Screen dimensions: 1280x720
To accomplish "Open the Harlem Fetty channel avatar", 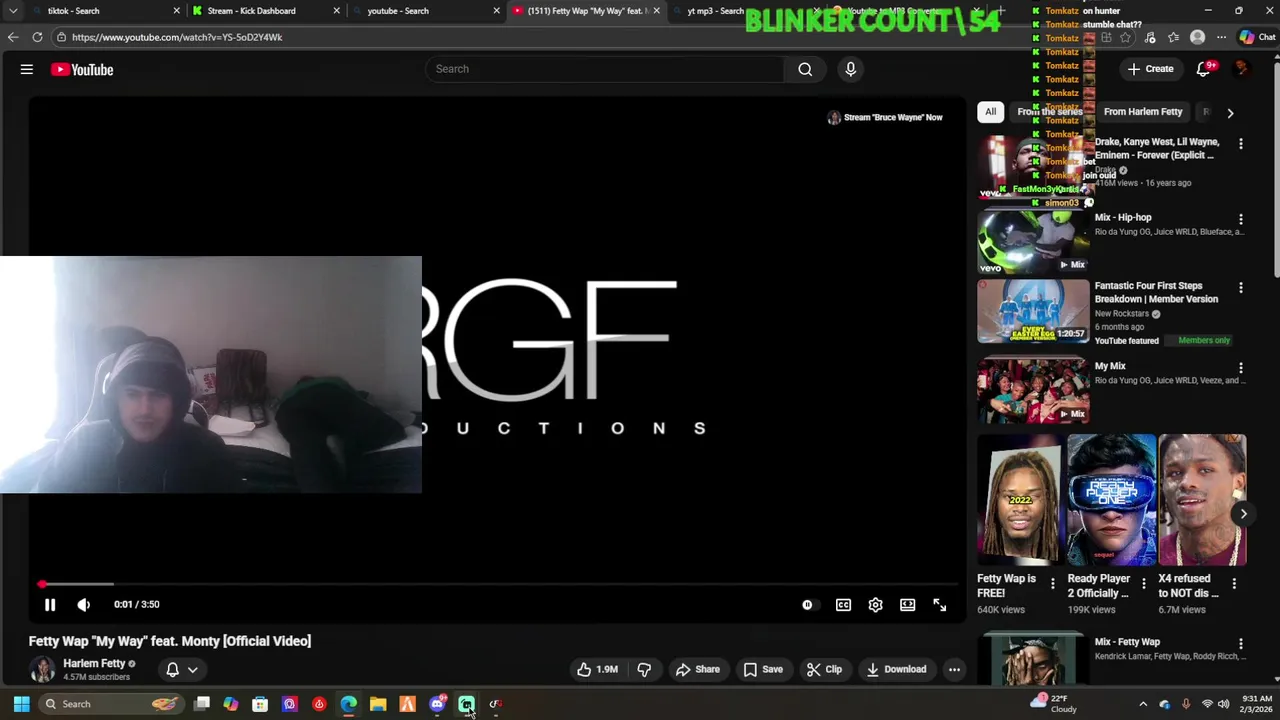I will pyautogui.click(x=43, y=669).
